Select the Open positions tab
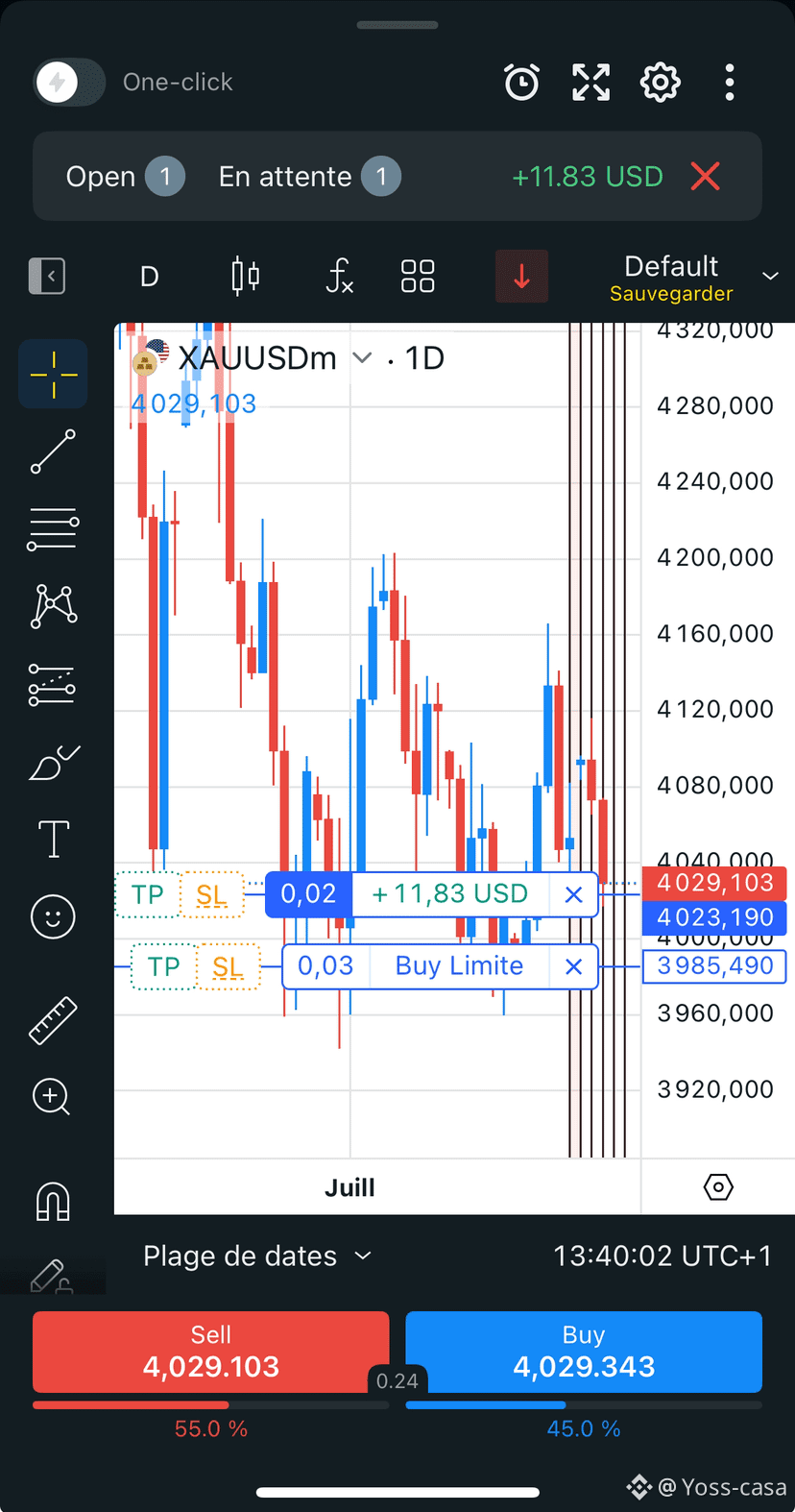Image resolution: width=795 pixels, height=1512 pixels. click(125, 177)
